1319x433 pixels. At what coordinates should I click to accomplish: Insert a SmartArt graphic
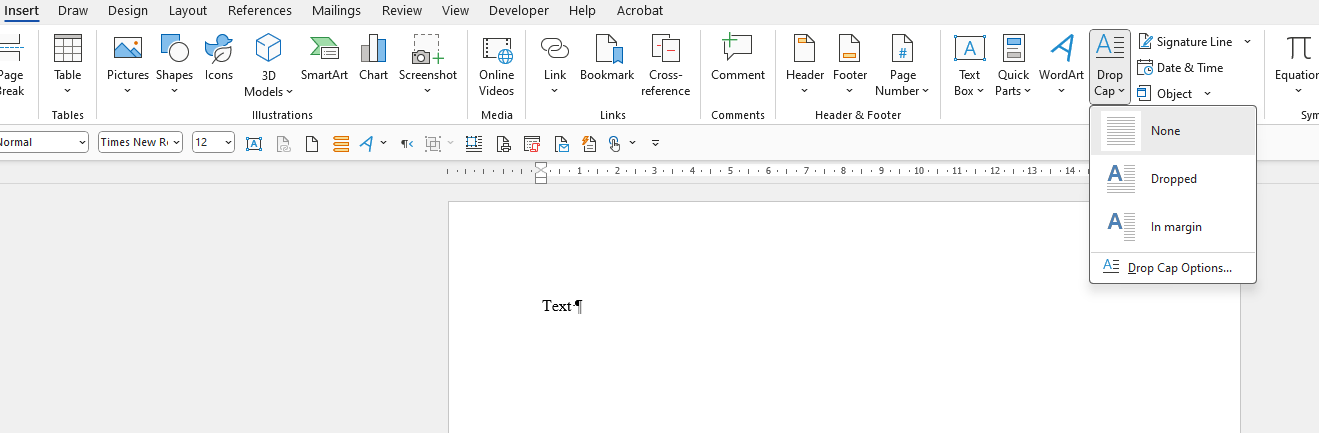coord(324,60)
